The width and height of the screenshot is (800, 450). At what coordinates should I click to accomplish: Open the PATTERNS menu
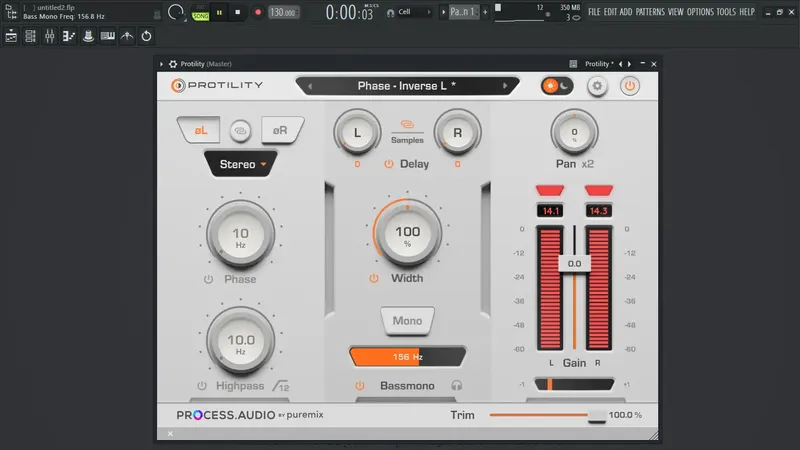(650, 12)
